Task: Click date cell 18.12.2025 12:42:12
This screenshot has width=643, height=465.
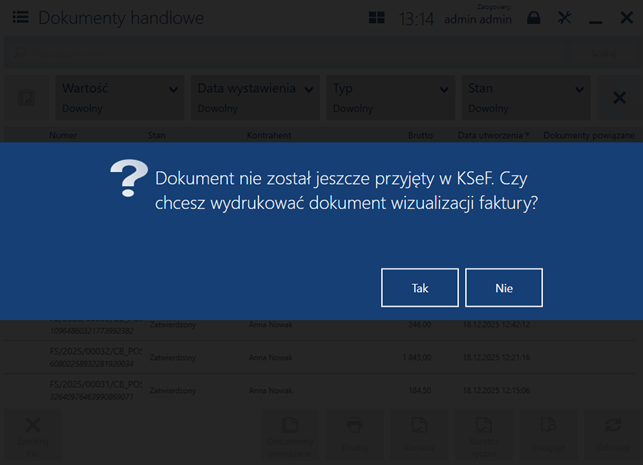Action: click(496, 324)
